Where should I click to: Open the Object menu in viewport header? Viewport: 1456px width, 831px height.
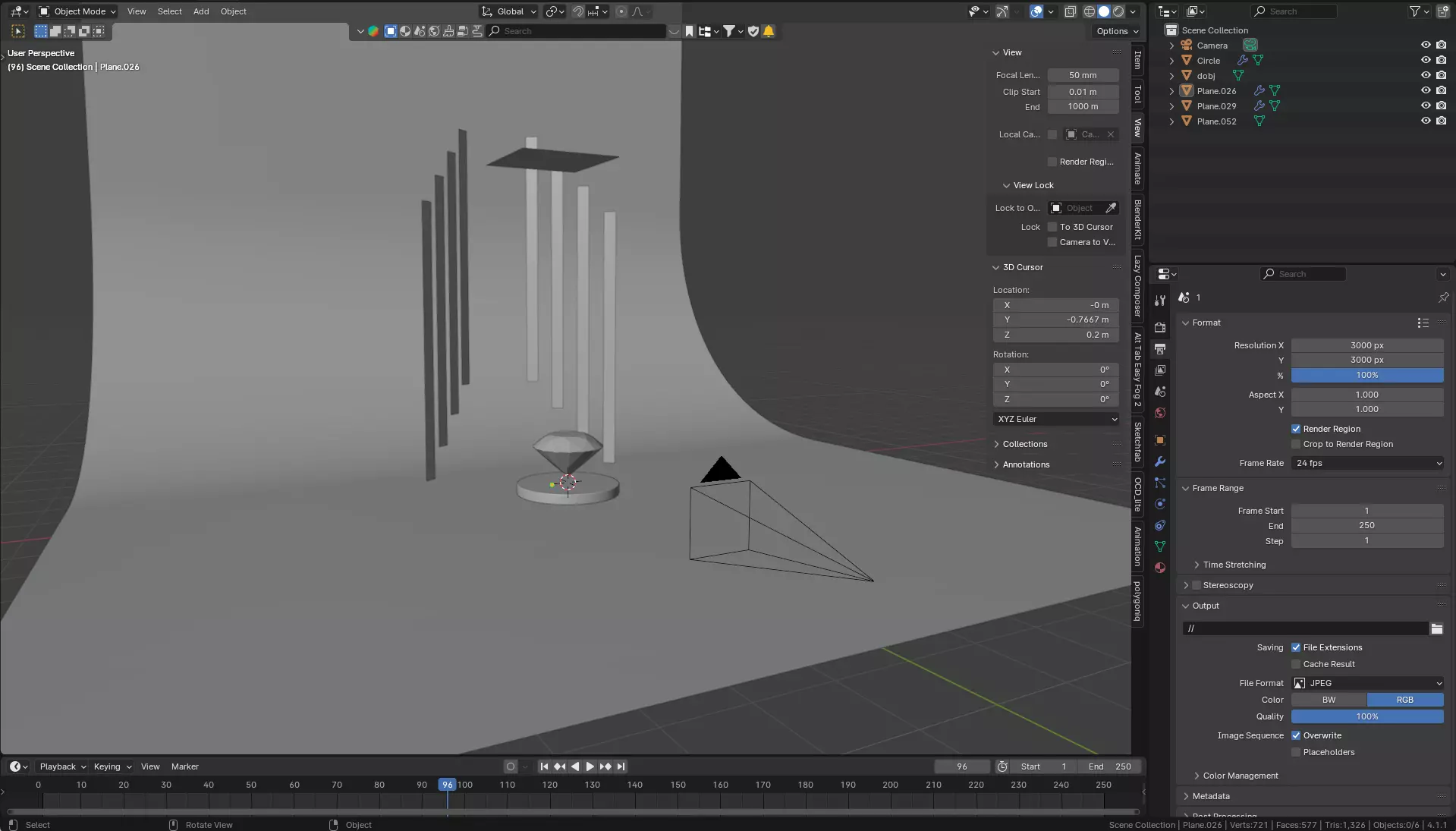click(234, 11)
